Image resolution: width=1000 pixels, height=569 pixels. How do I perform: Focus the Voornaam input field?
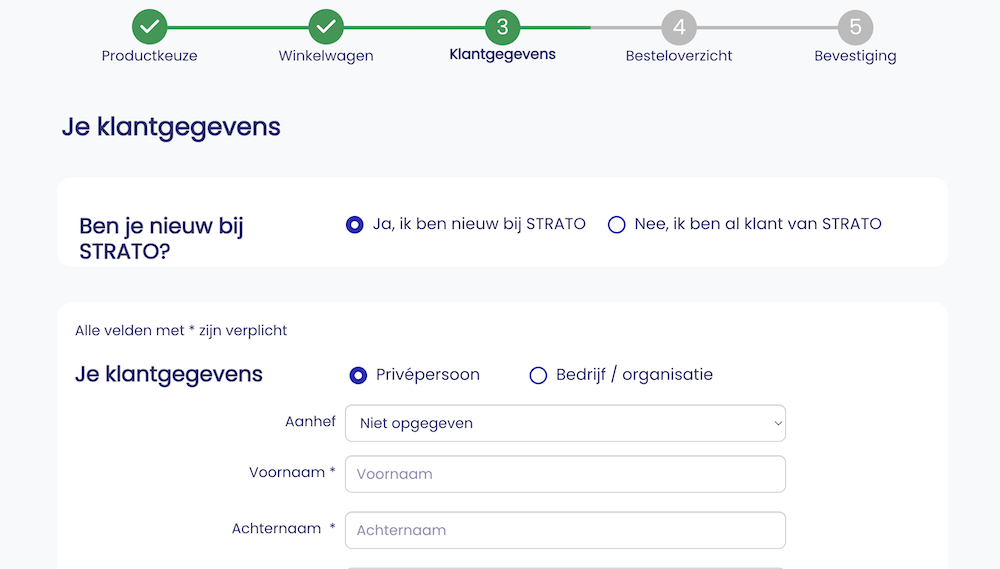tap(565, 474)
